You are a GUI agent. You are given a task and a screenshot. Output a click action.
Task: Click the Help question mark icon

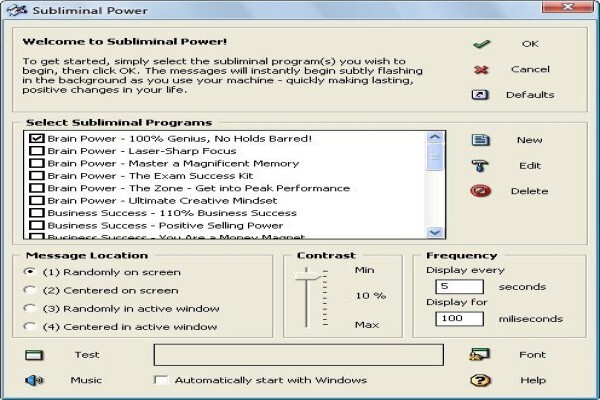(480, 380)
